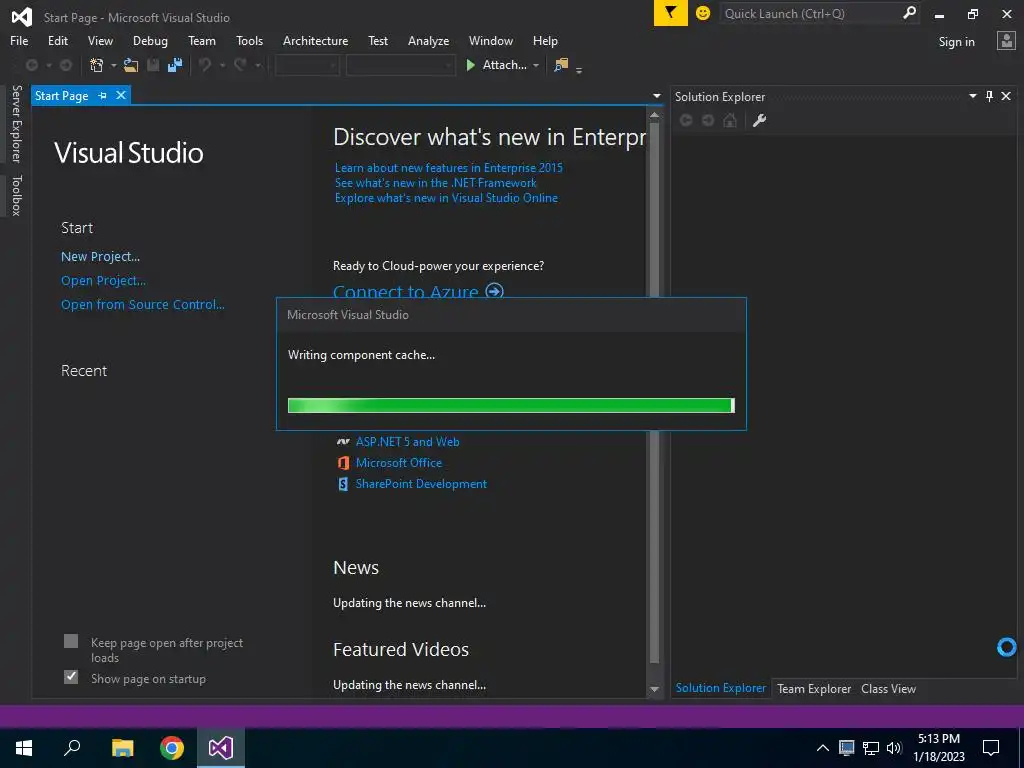This screenshot has width=1024, height=768.
Task: Open See what's new in .NET Framework
Action: click(436, 183)
